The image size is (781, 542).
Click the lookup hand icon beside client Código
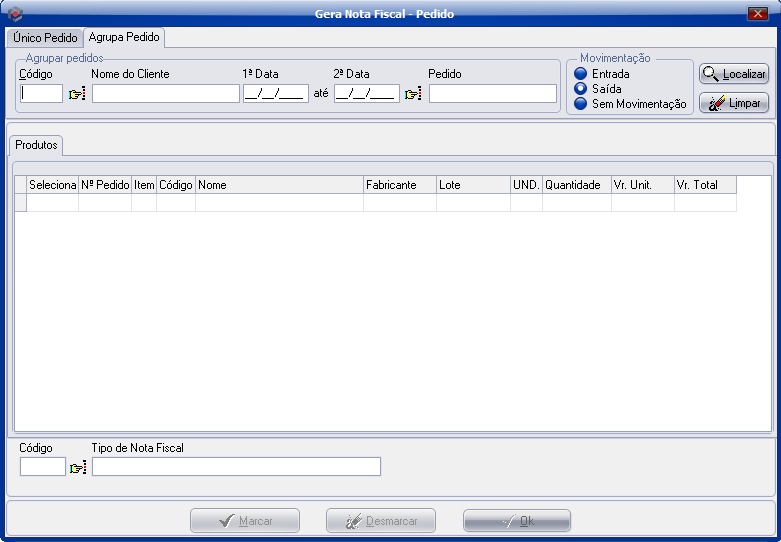[77, 94]
